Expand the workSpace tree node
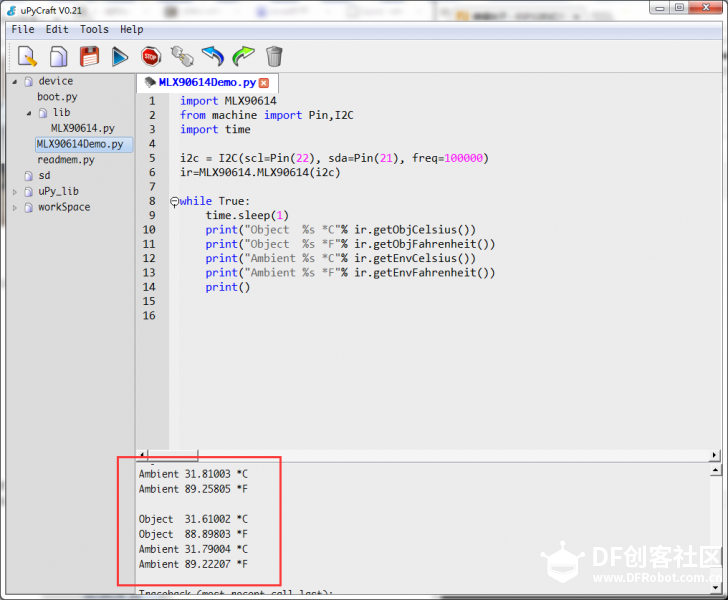 (x=15, y=208)
